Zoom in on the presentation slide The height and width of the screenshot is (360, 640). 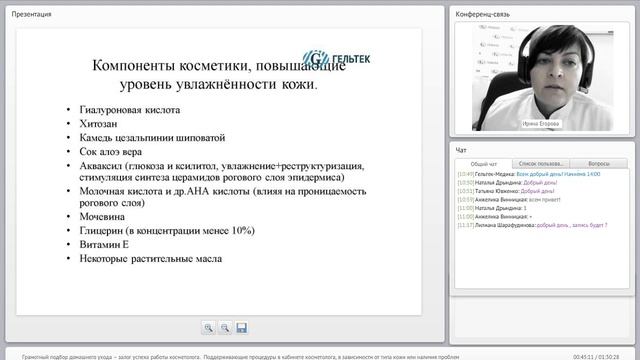pyautogui.click(x=209, y=328)
